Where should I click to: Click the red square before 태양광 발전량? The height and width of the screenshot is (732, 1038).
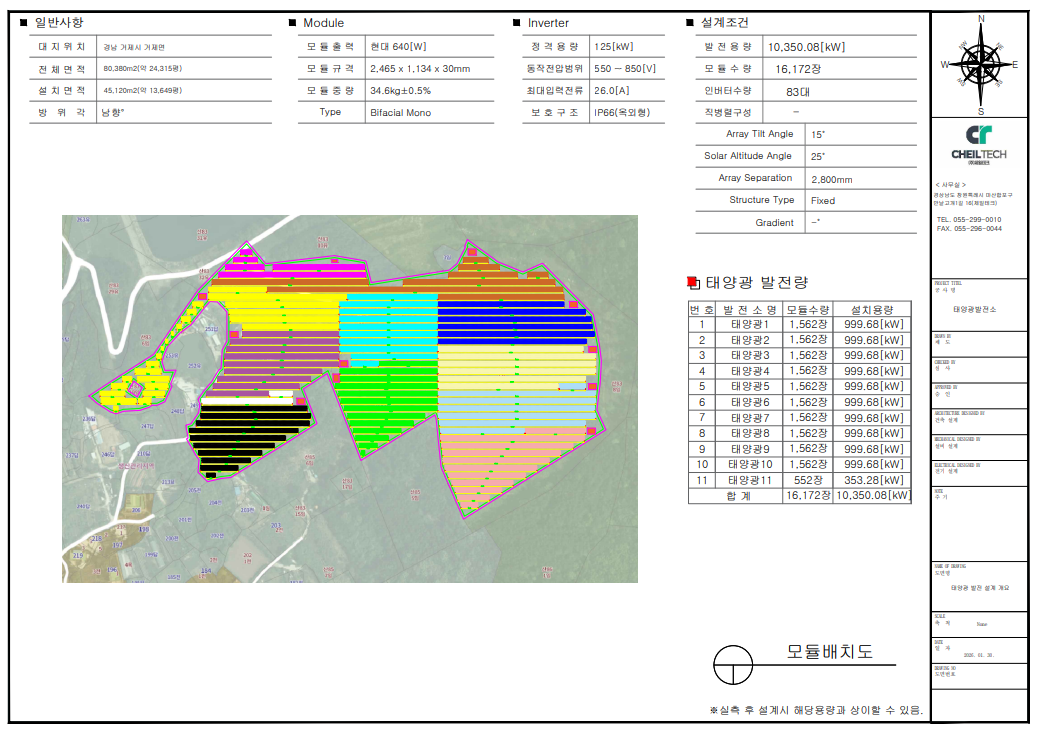[x=694, y=283]
